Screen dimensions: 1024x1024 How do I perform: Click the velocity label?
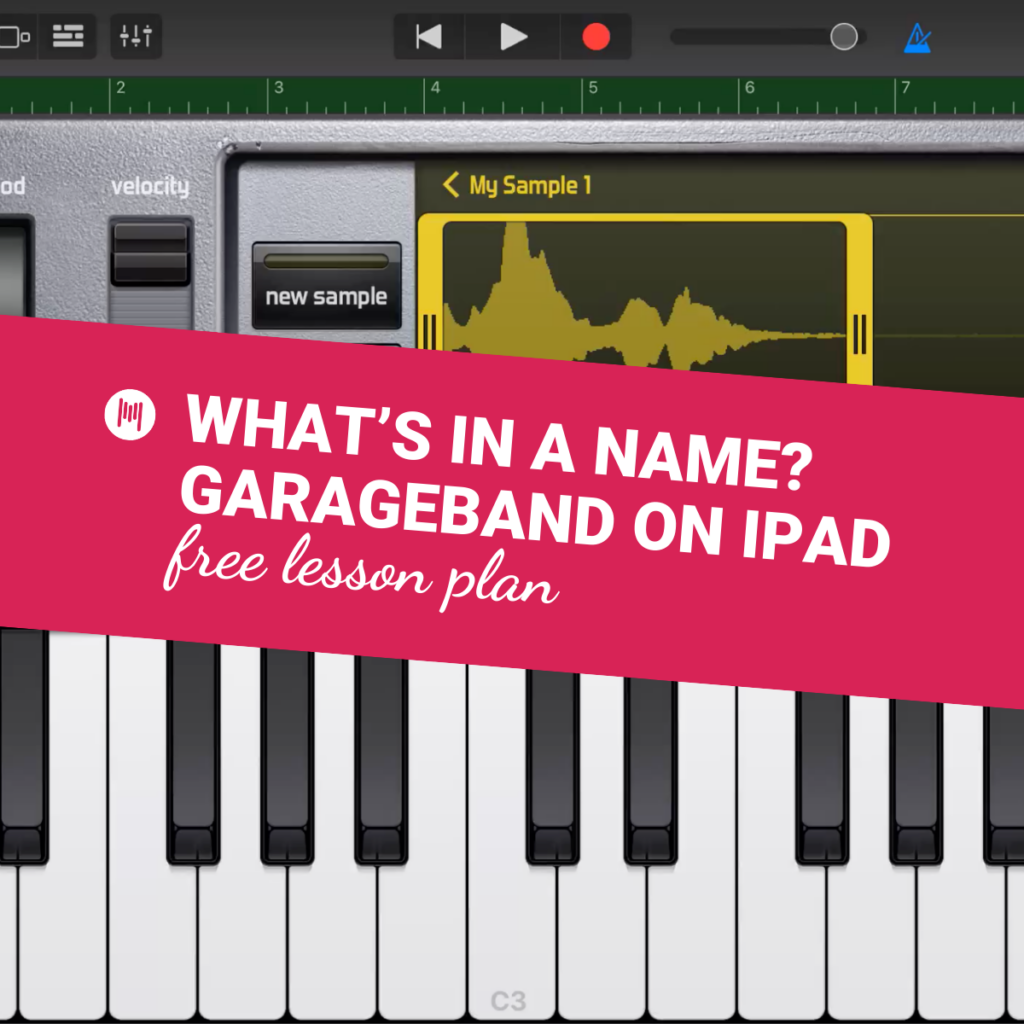tap(150, 187)
